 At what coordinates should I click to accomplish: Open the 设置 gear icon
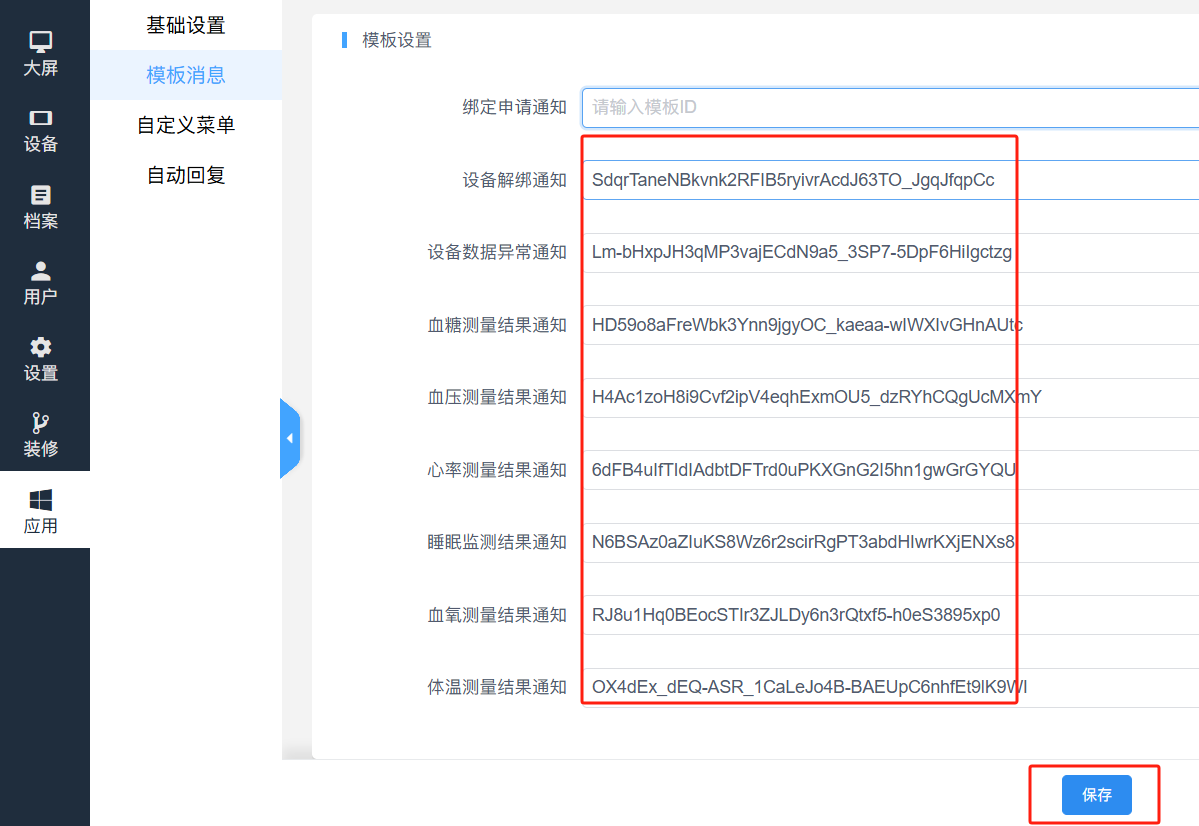pos(41,347)
